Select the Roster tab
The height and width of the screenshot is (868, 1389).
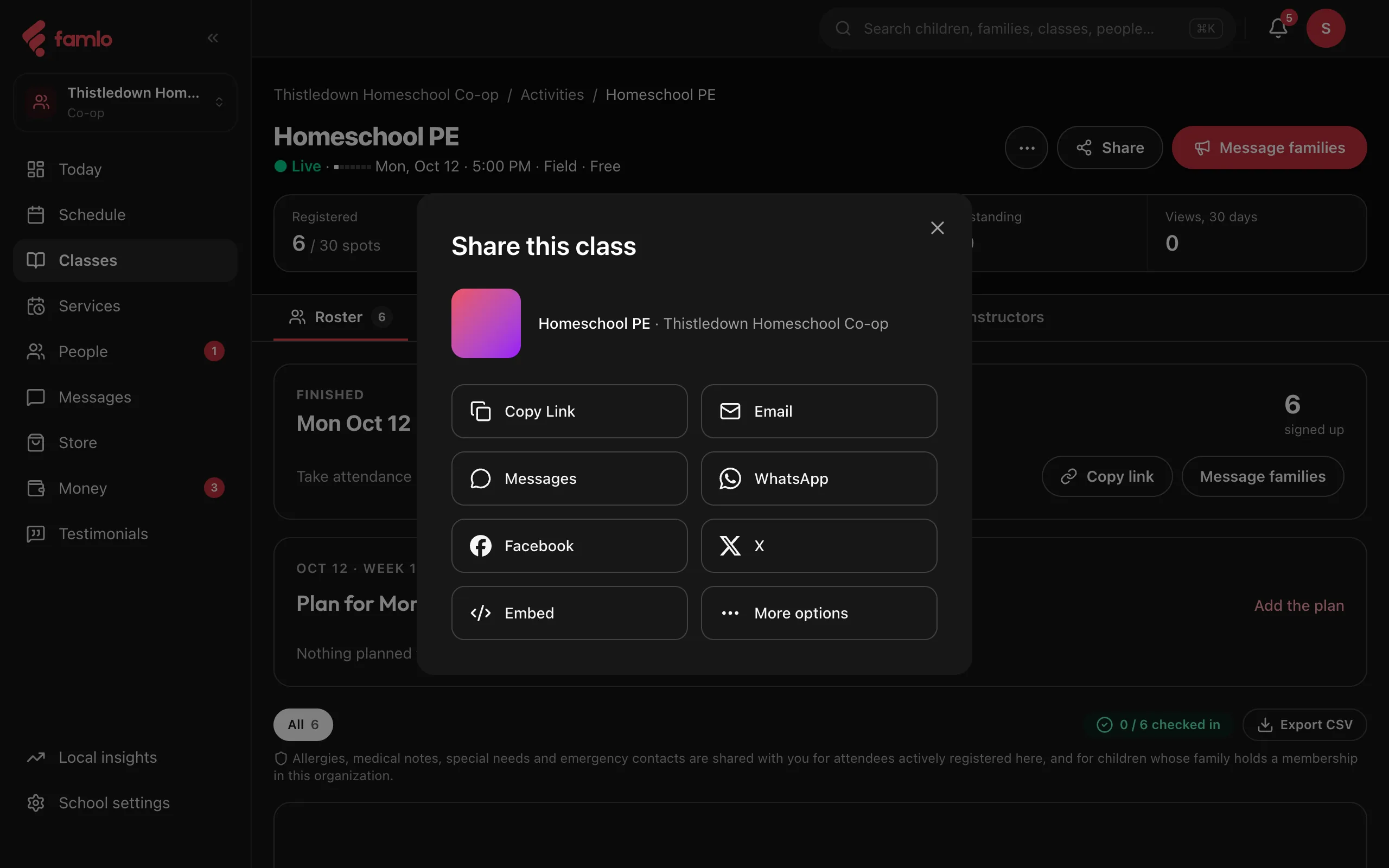click(x=340, y=317)
